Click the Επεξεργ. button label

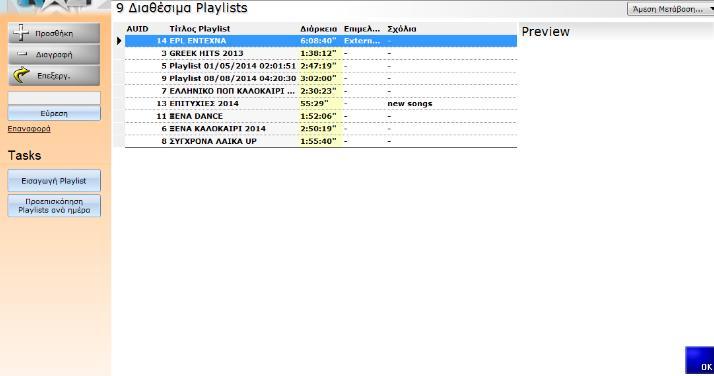(x=54, y=76)
